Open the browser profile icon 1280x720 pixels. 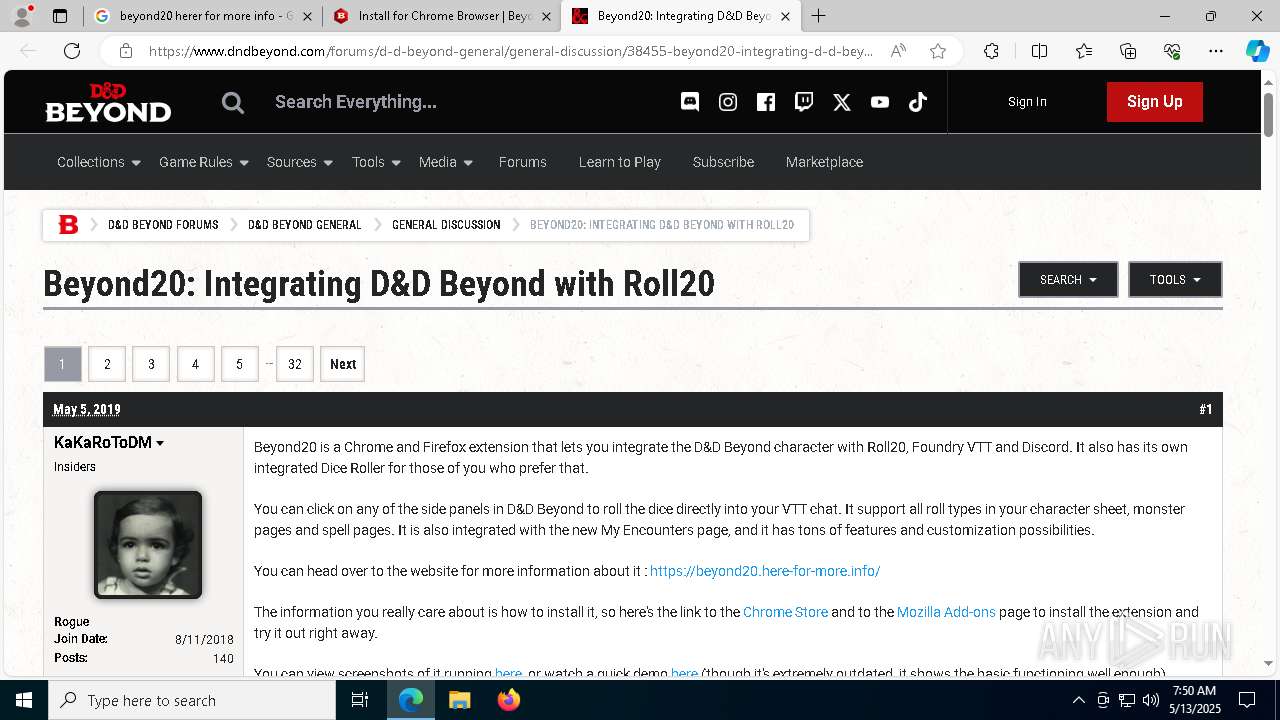(22, 16)
